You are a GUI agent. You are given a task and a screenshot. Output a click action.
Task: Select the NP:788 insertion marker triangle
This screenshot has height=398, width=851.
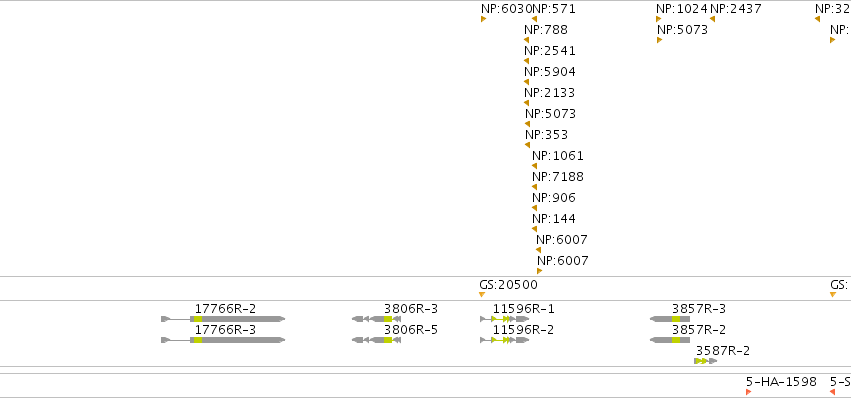[x=526, y=40]
